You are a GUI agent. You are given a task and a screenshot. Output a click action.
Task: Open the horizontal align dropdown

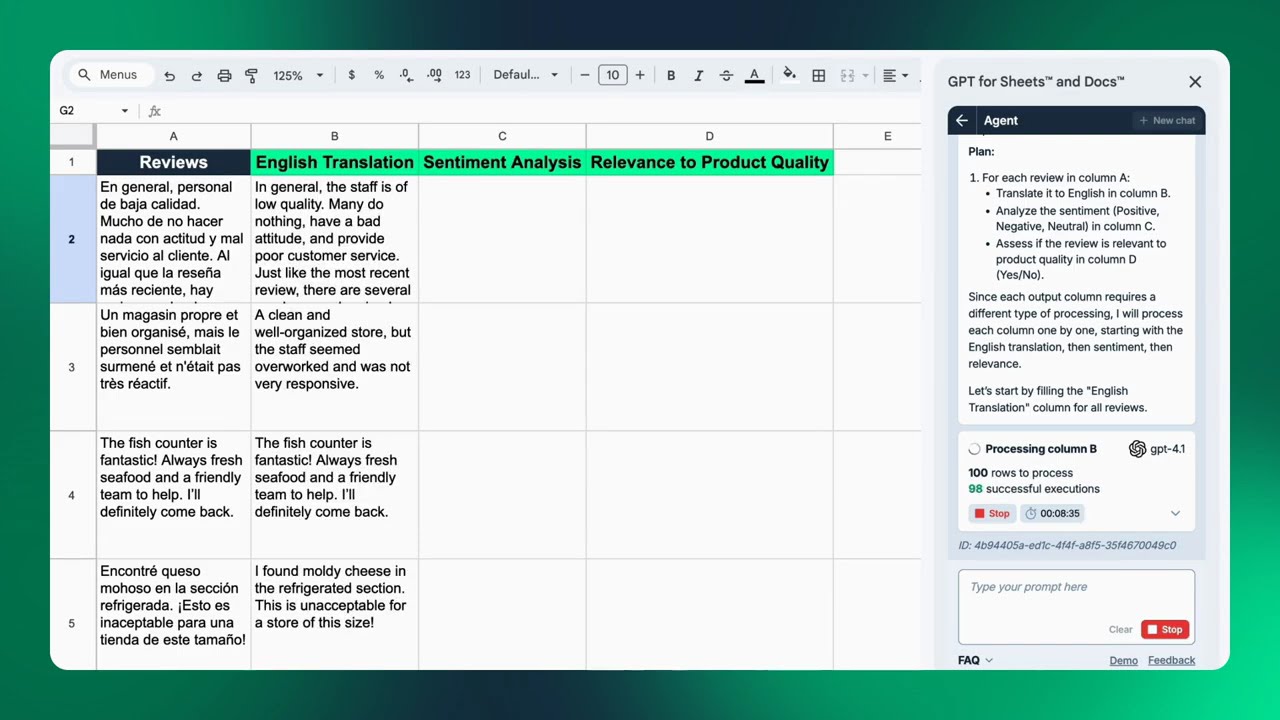click(895, 75)
